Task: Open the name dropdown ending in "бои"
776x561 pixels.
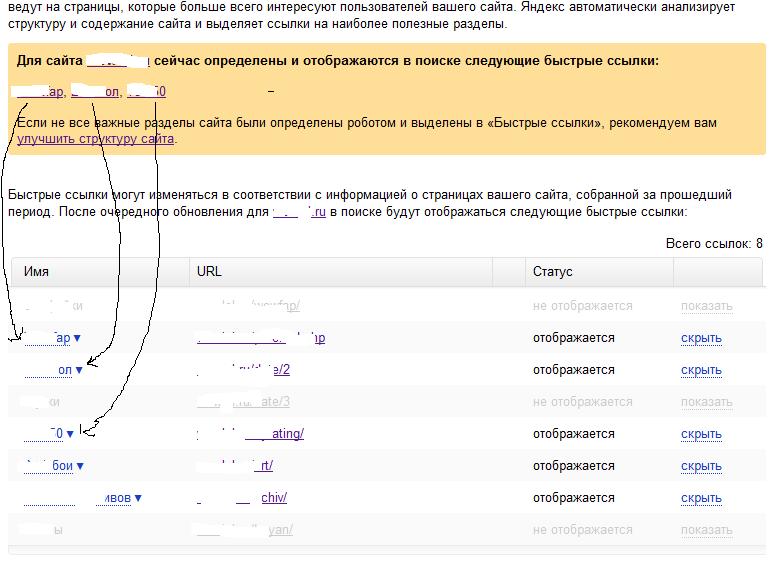Action: tap(79, 466)
